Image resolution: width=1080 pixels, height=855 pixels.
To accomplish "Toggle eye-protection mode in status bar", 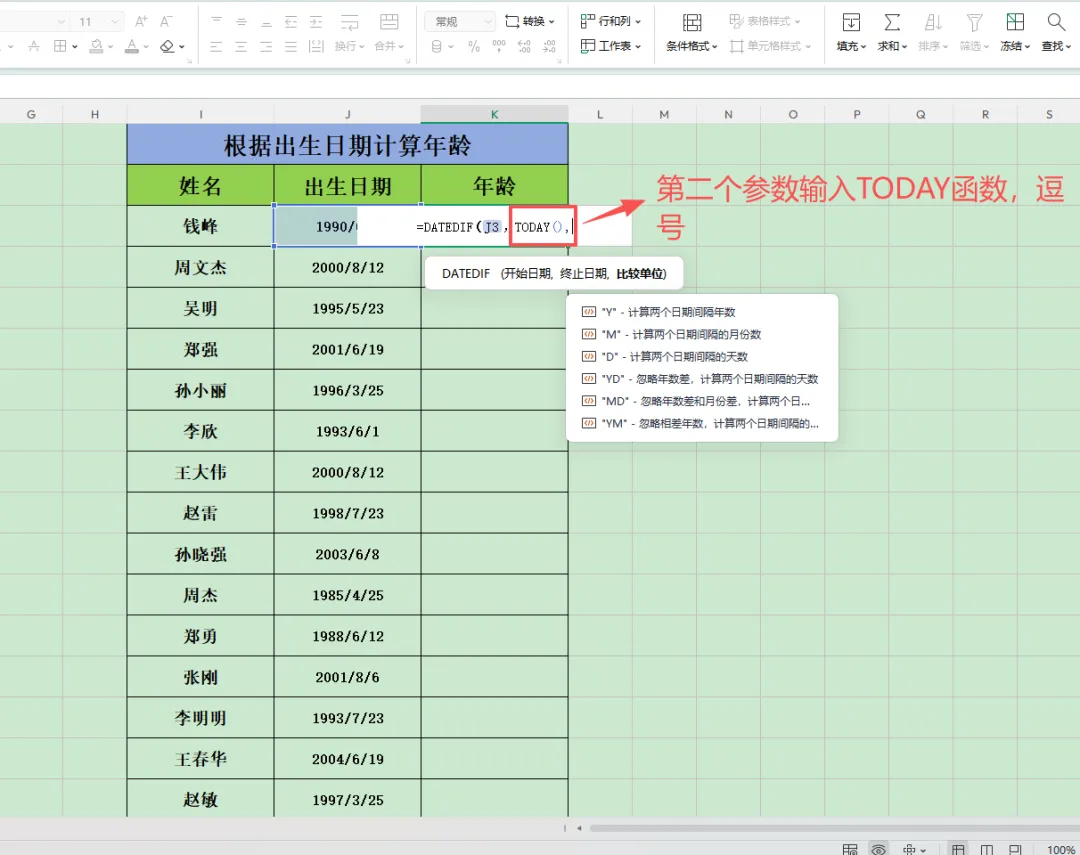I will click(878, 849).
